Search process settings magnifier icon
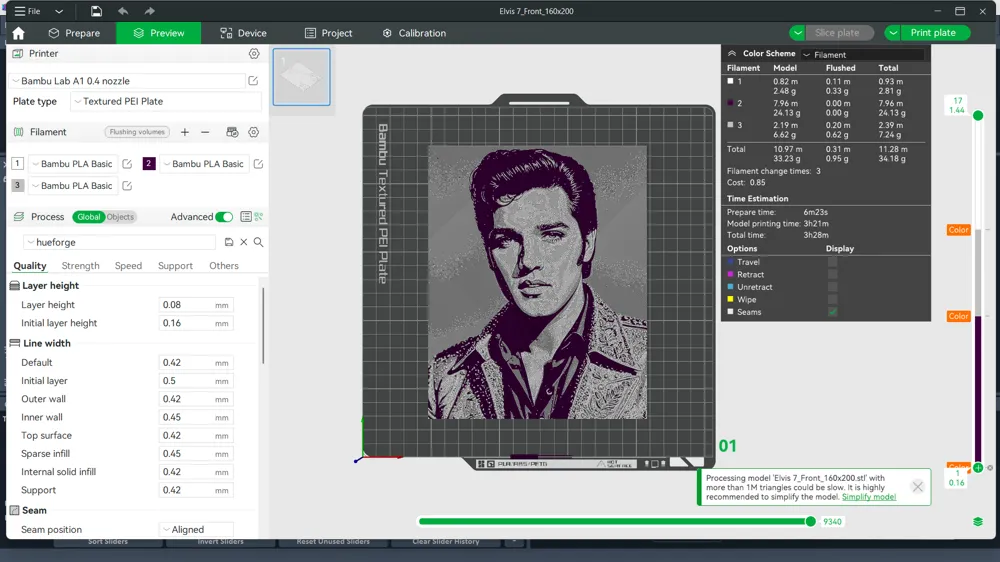Viewport: 1000px width, 562px height. [258, 242]
